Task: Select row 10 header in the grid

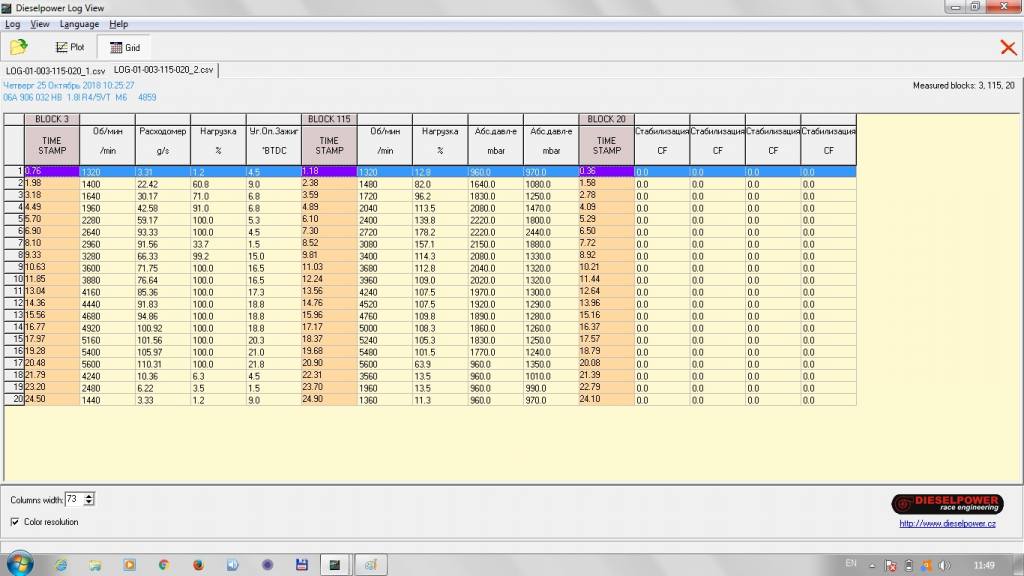Action: (x=16, y=267)
